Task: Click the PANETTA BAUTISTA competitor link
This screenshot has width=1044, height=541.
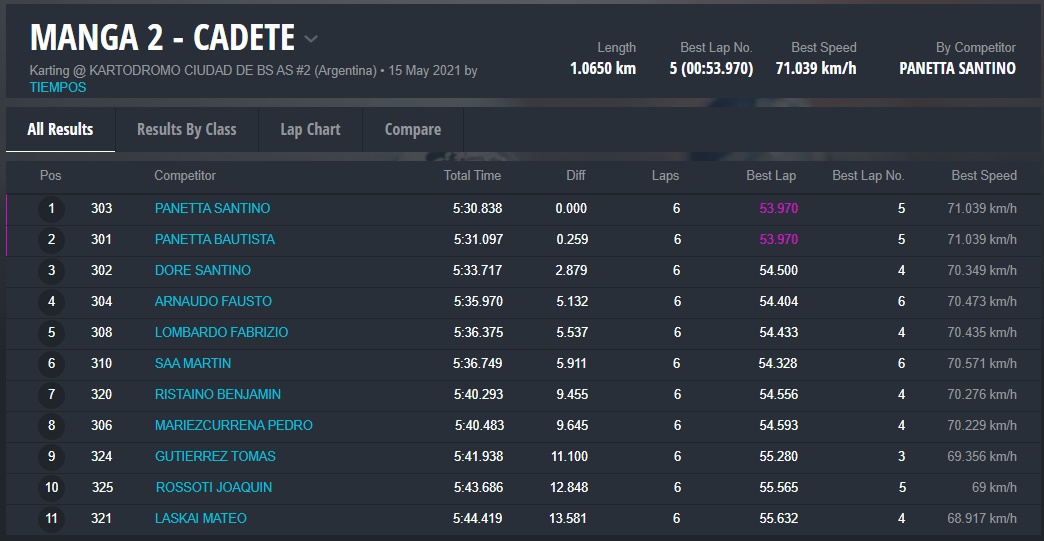Action: coord(214,239)
